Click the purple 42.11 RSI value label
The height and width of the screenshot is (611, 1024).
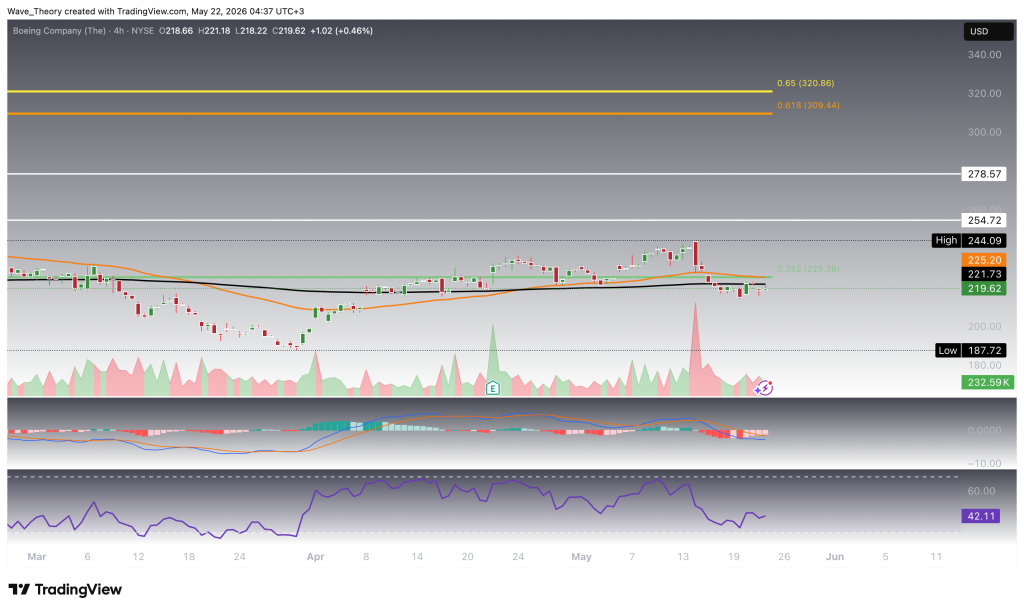coord(981,516)
